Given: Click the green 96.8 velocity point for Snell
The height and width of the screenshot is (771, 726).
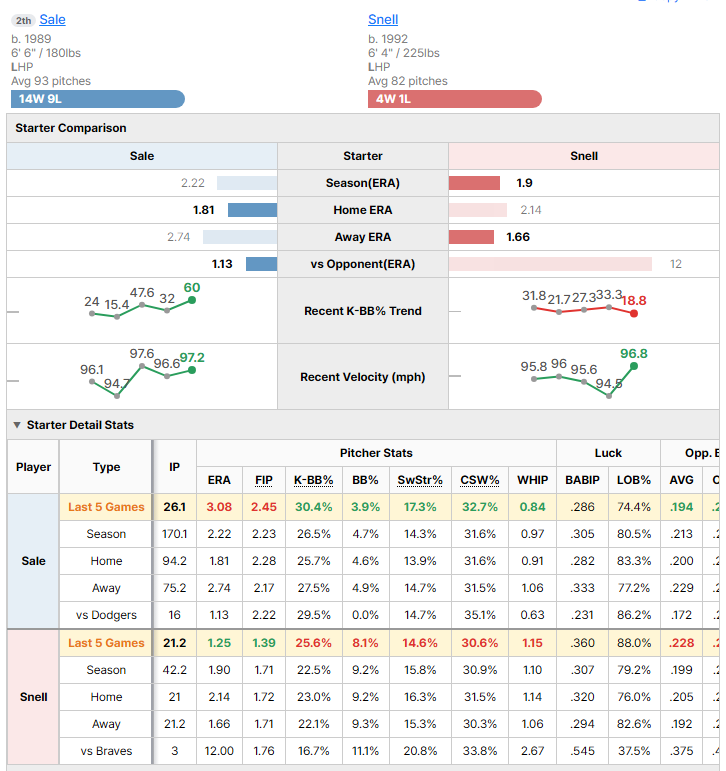Looking at the screenshot, I should point(634,366).
